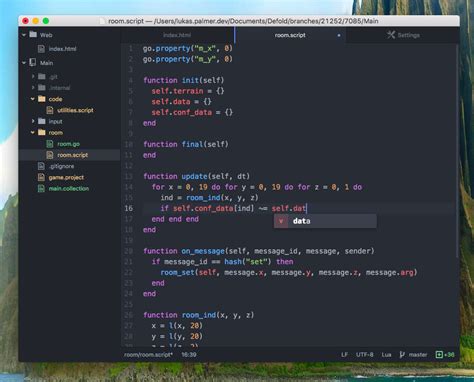Click the editor vertical scrollbar
This screenshot has height=382, width=474.
(457, 150)
